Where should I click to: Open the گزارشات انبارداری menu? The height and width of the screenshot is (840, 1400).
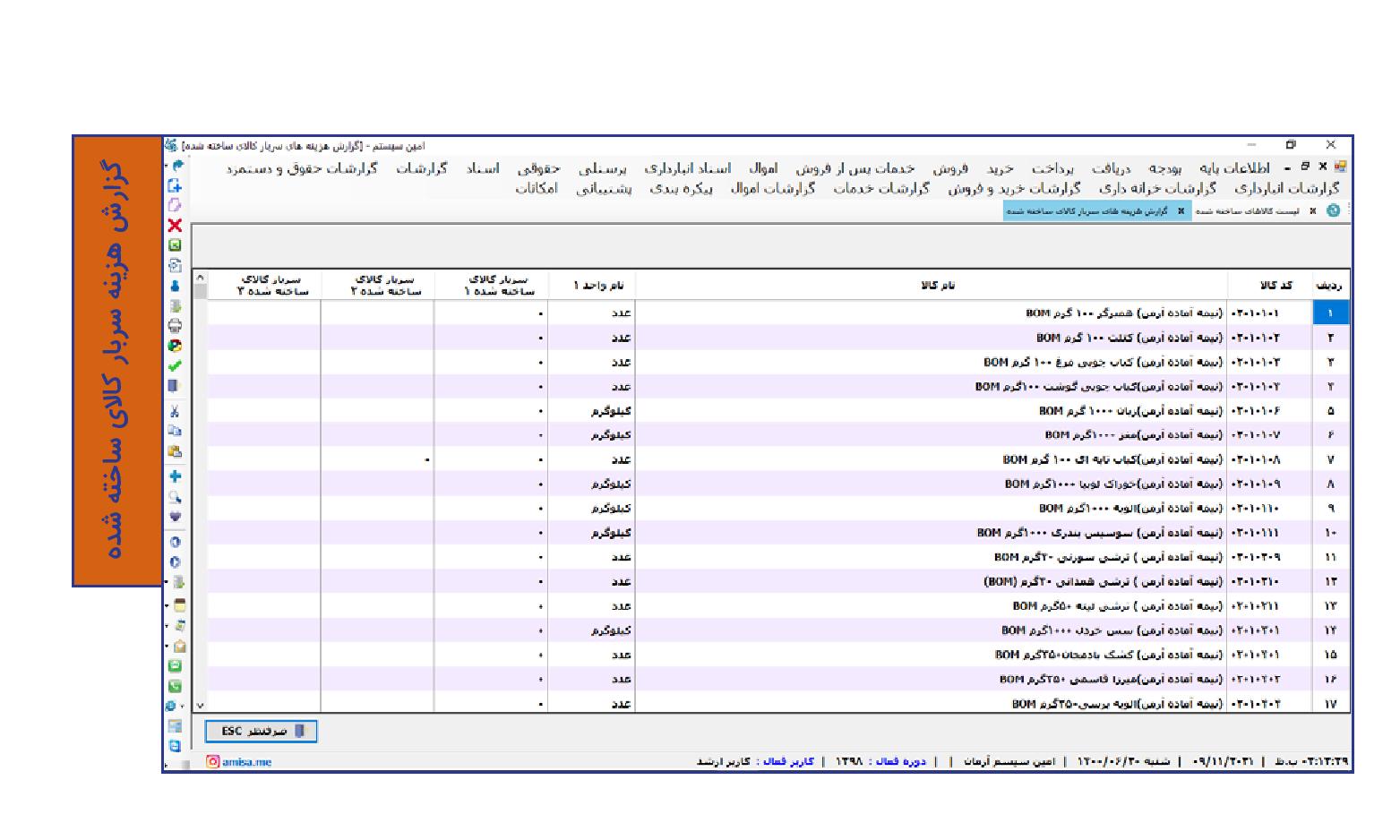click(1286, 188)
